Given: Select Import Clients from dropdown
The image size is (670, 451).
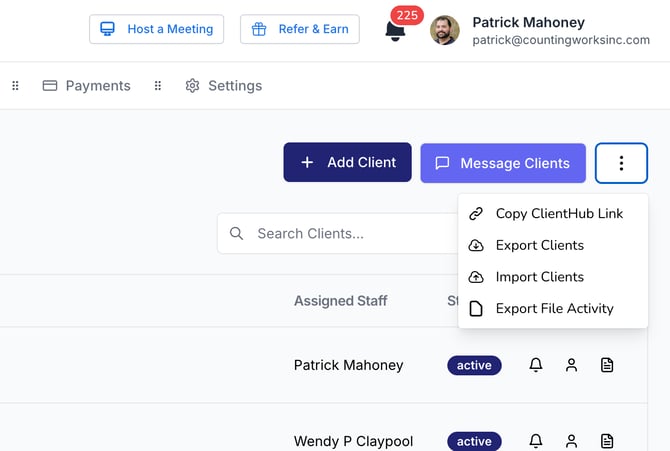Looking at the screenshot, I should pyautogui.click(x=539, y=277).
